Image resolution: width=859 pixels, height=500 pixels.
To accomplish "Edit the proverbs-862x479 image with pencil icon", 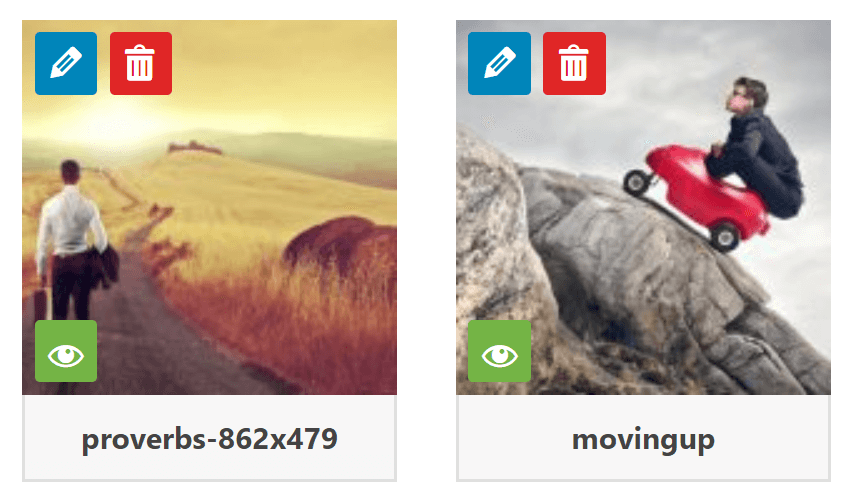I will [x=66, y=64].
